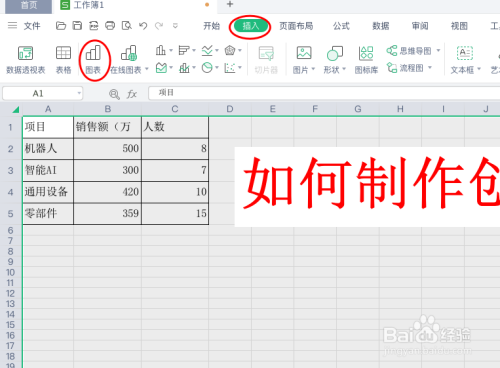
Task: Select cell containing 项目
Action: (48, 127)
